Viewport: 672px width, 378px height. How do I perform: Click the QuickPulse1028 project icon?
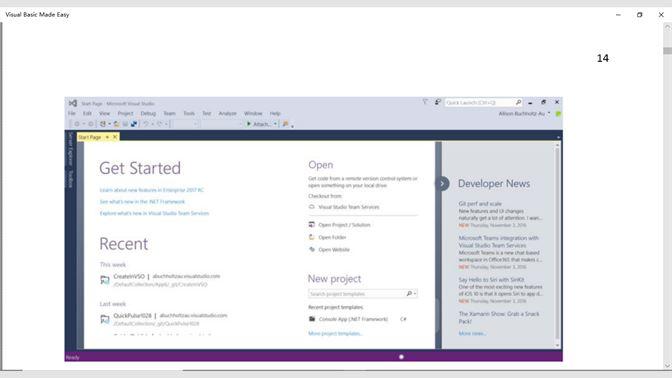pos(105,319)
